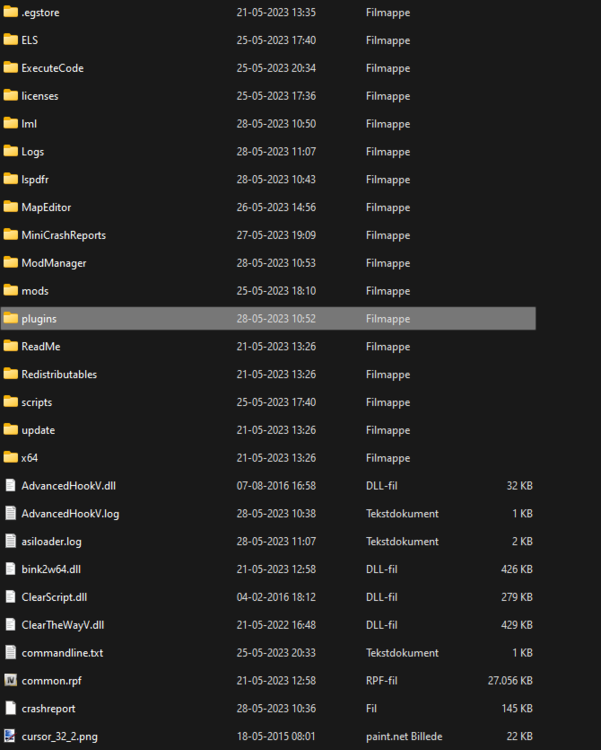Viewport: 601px width, 750px height.
Task: Click the .egstore folder icon
Action: tap(11, 12)
